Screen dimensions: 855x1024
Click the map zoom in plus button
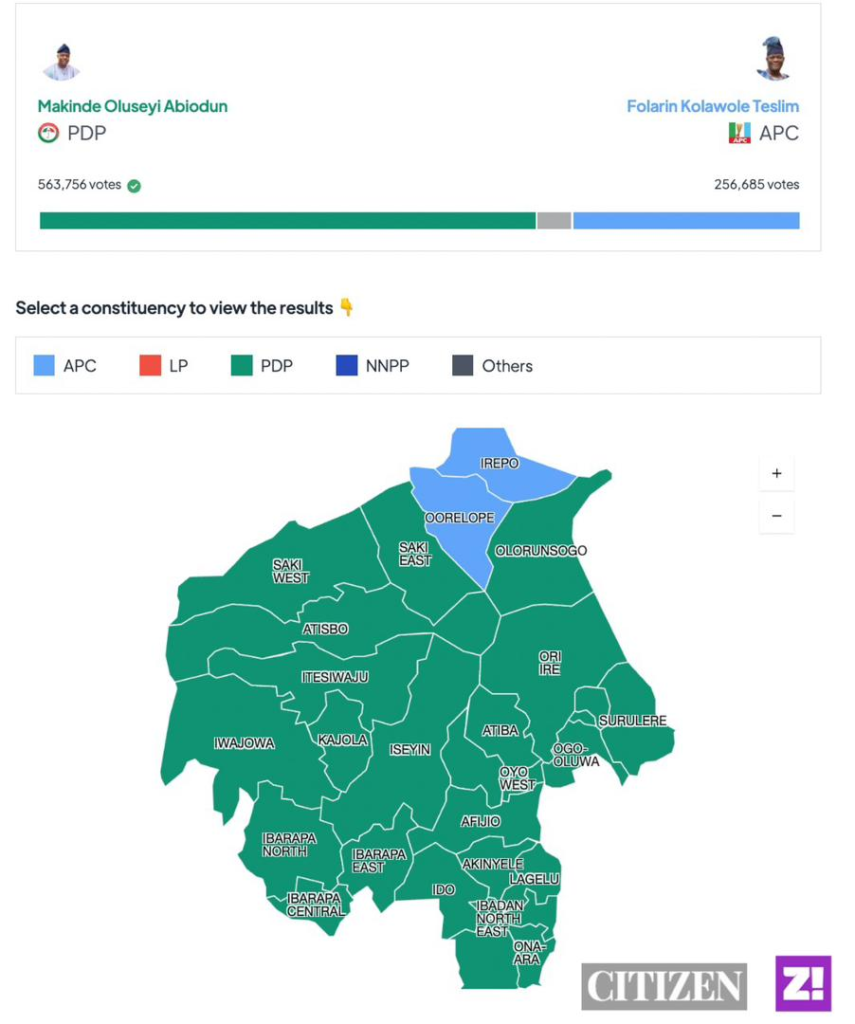pos(776,474)
